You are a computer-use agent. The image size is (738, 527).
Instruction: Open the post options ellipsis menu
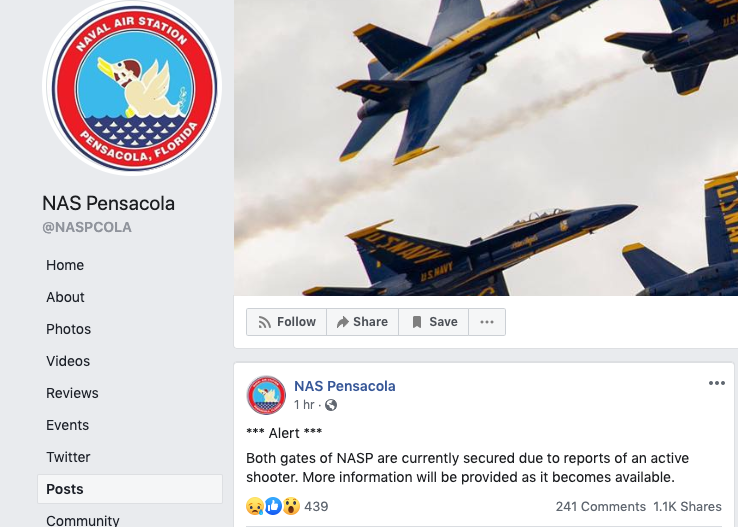pyautogui.click(x=716, y=383)
